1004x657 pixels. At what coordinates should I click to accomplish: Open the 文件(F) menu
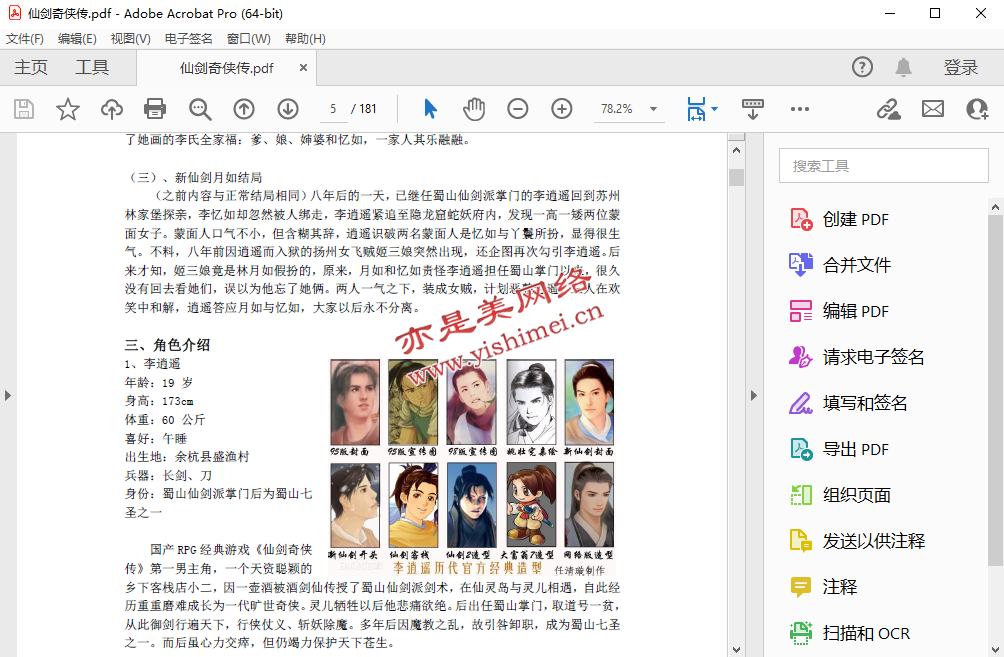(25, 39)
